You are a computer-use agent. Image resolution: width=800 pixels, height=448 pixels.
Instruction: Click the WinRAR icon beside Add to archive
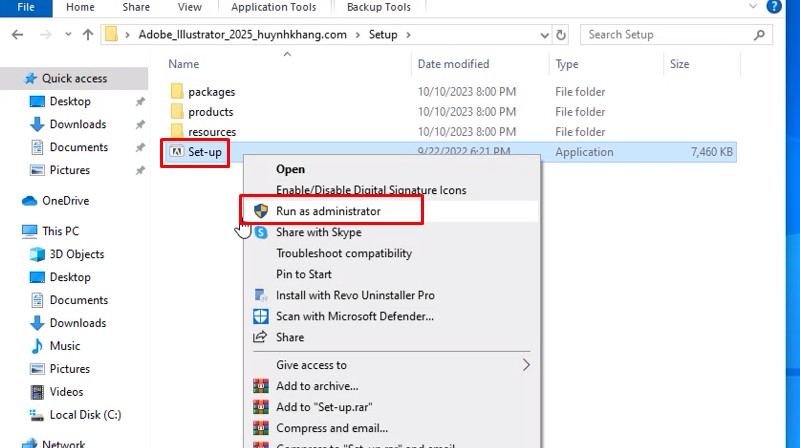pyautogui.click(x=260, y=386)
